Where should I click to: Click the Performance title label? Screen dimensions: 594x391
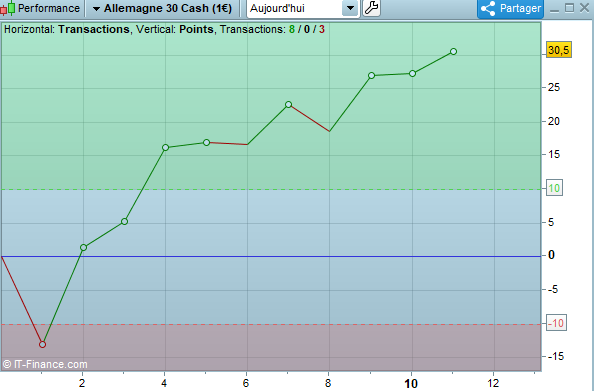(x=49, y=8)
